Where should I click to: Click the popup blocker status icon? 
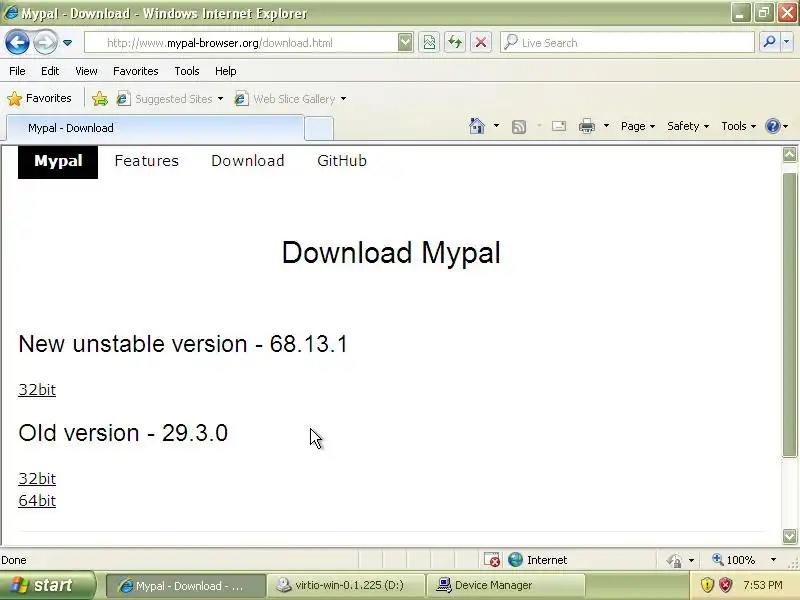tap(492, 560)
